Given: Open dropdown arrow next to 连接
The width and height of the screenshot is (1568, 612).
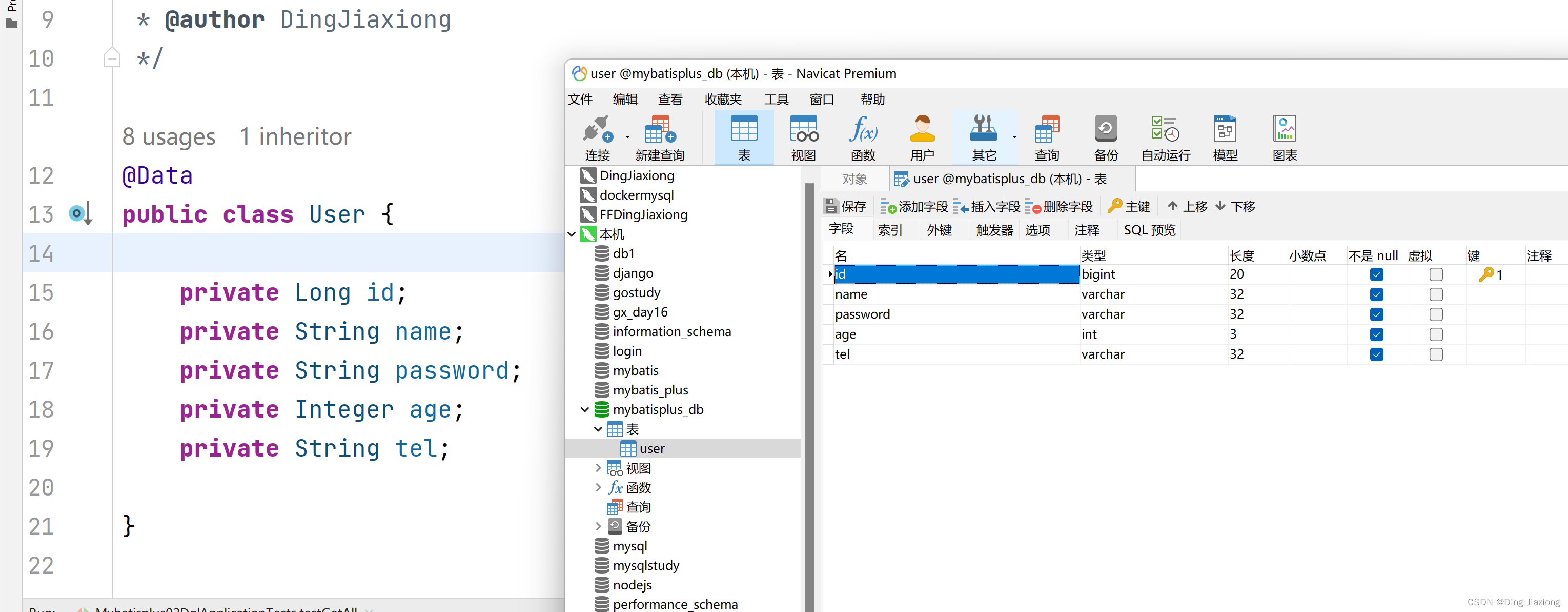Looking at the screenshot, I should tap(627, 137).
